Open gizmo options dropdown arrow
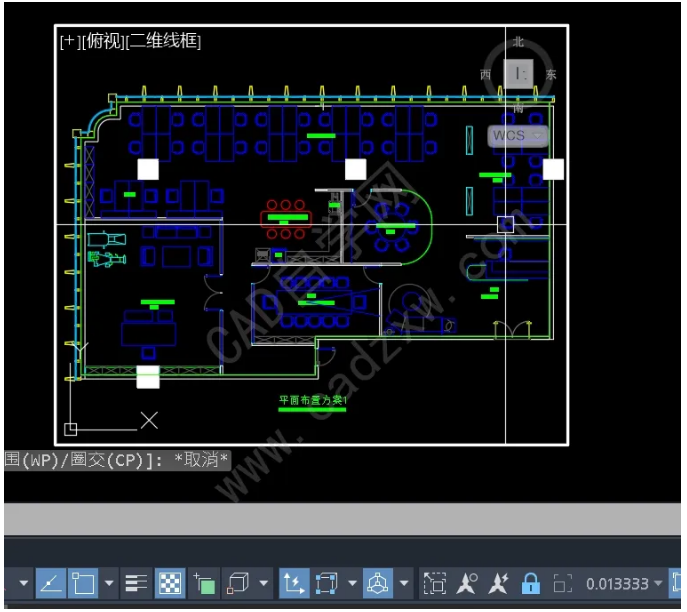Viewport: 687px width, 612px height. (404, 586)
